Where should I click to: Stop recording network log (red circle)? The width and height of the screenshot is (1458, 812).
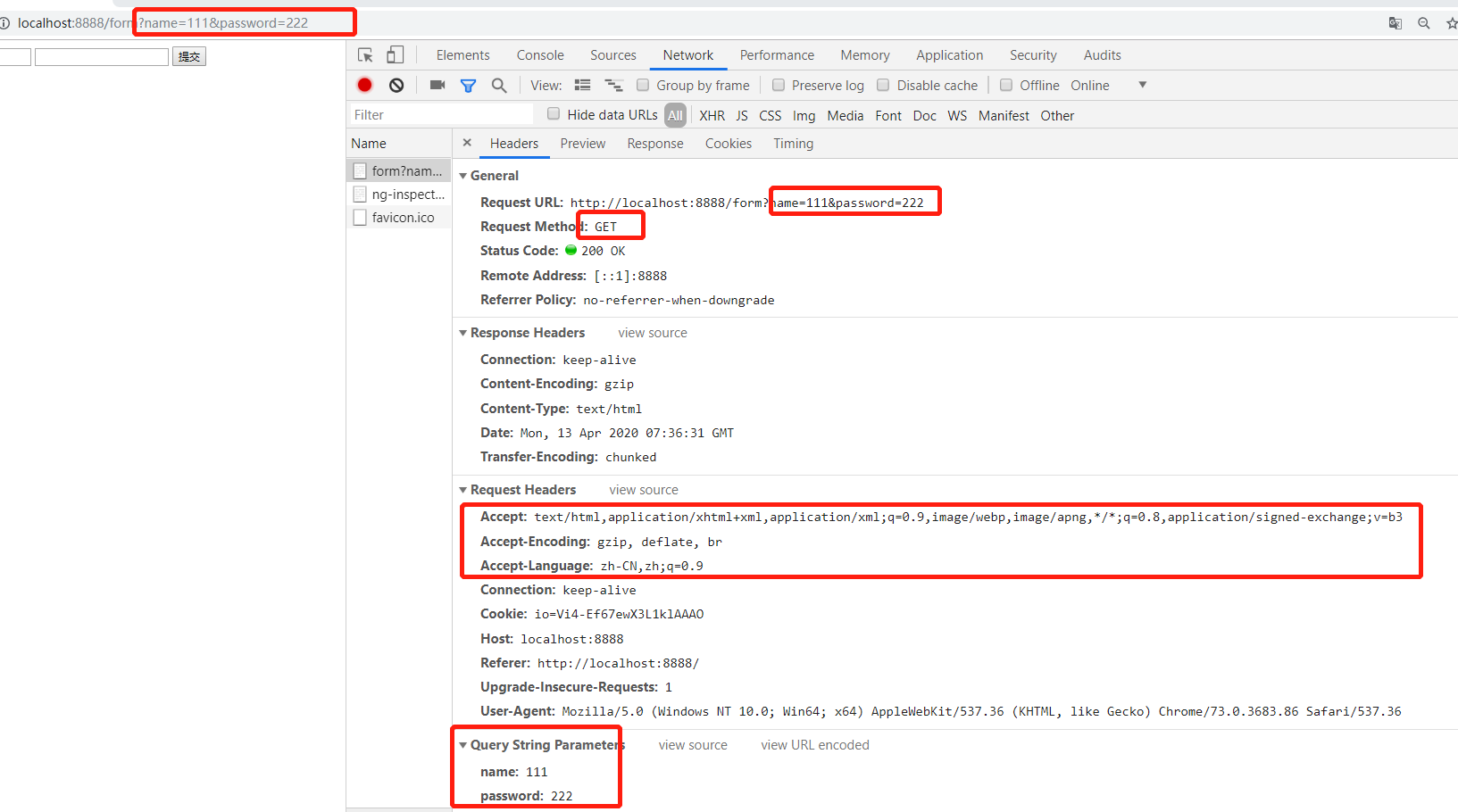(364, 85)
